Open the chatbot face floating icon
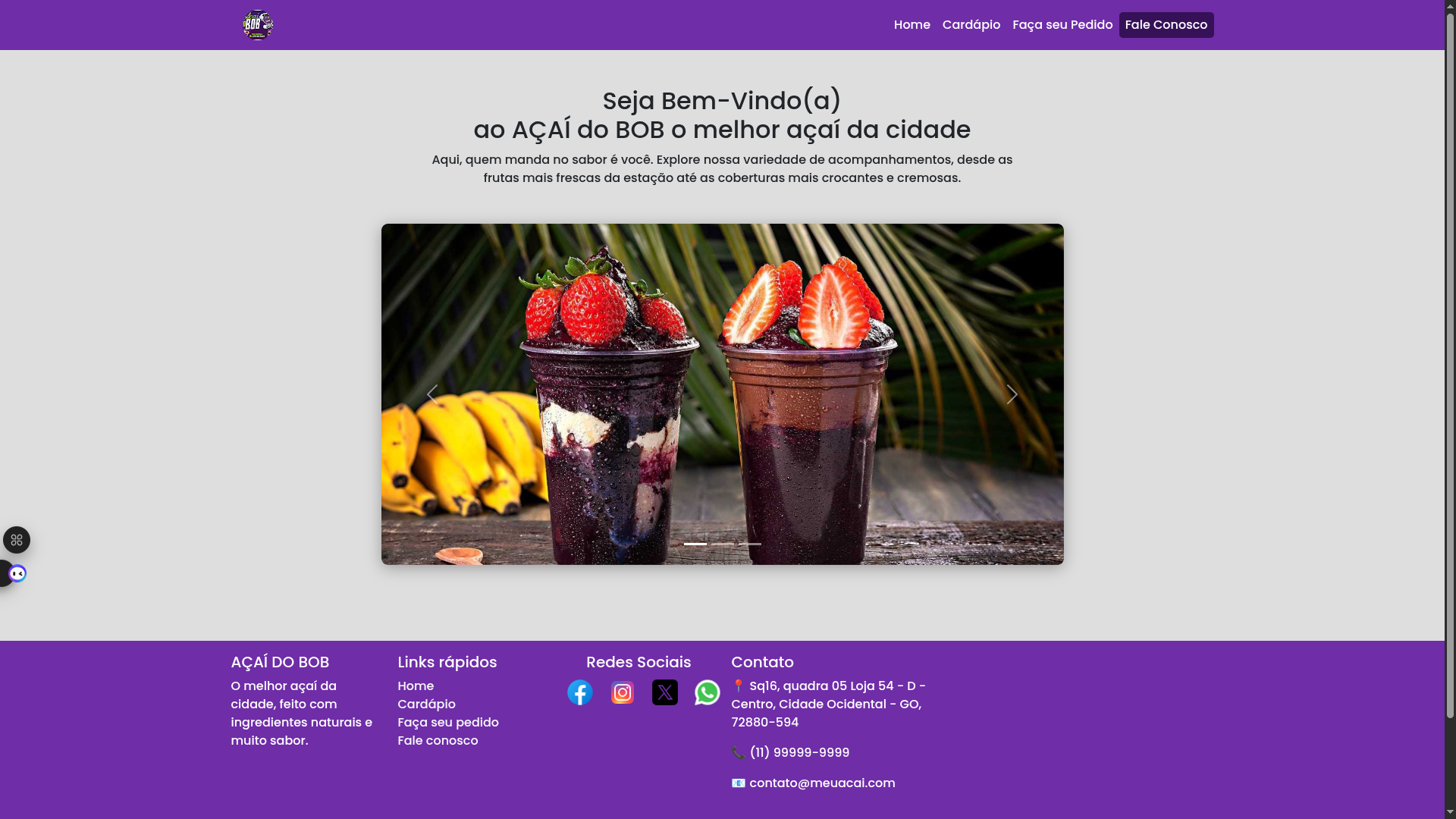Screen dimensions: 1456x819 (x=17, y=573)
